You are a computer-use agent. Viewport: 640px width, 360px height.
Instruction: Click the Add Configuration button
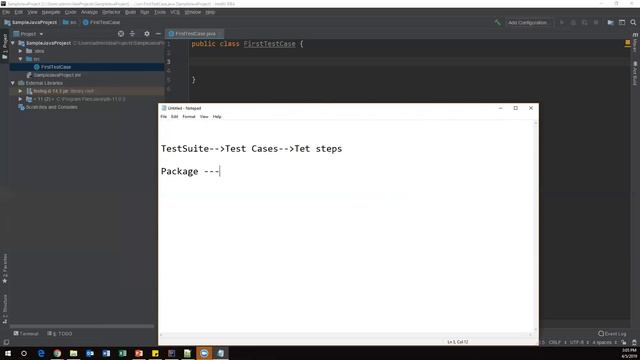click(x=527, y=22)
